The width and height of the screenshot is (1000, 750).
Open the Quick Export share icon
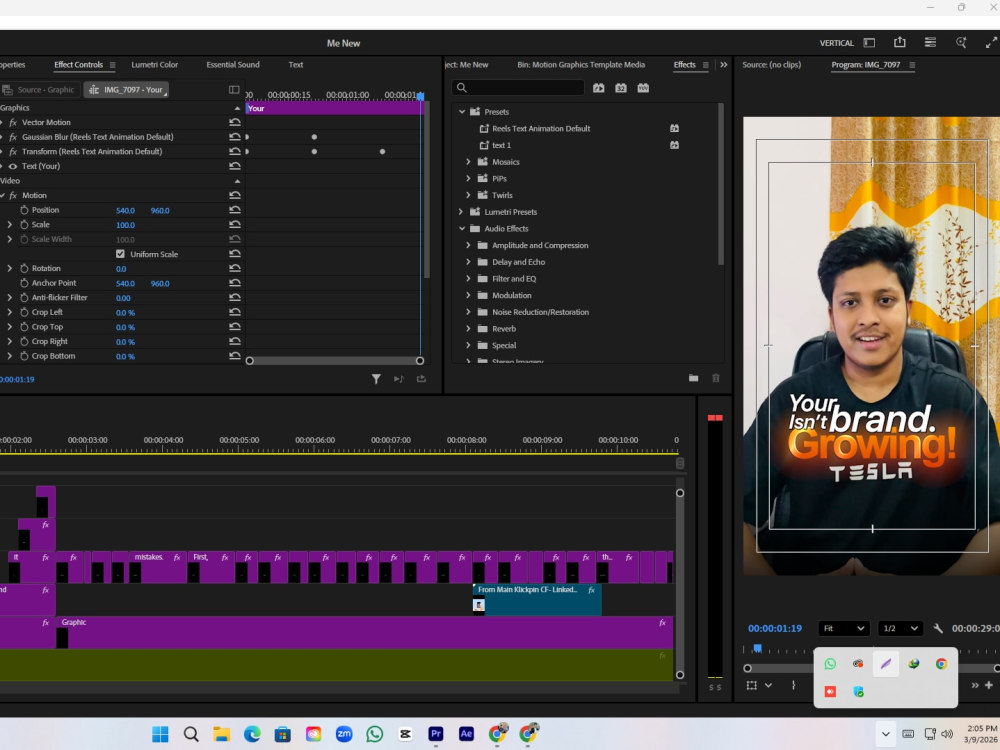[x=899, y=43]
